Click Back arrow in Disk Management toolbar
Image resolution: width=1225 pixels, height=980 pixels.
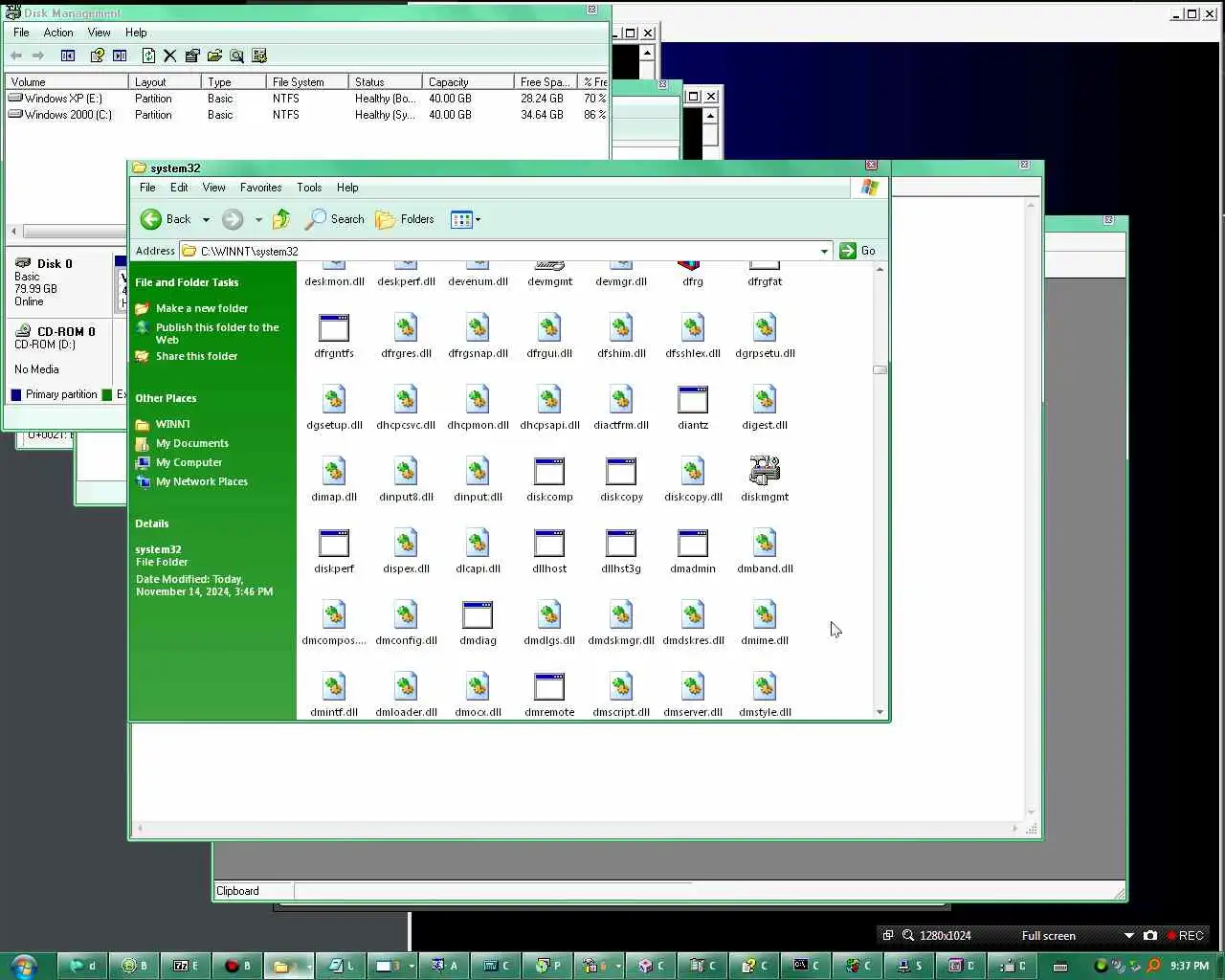click(x=16, y=56)
